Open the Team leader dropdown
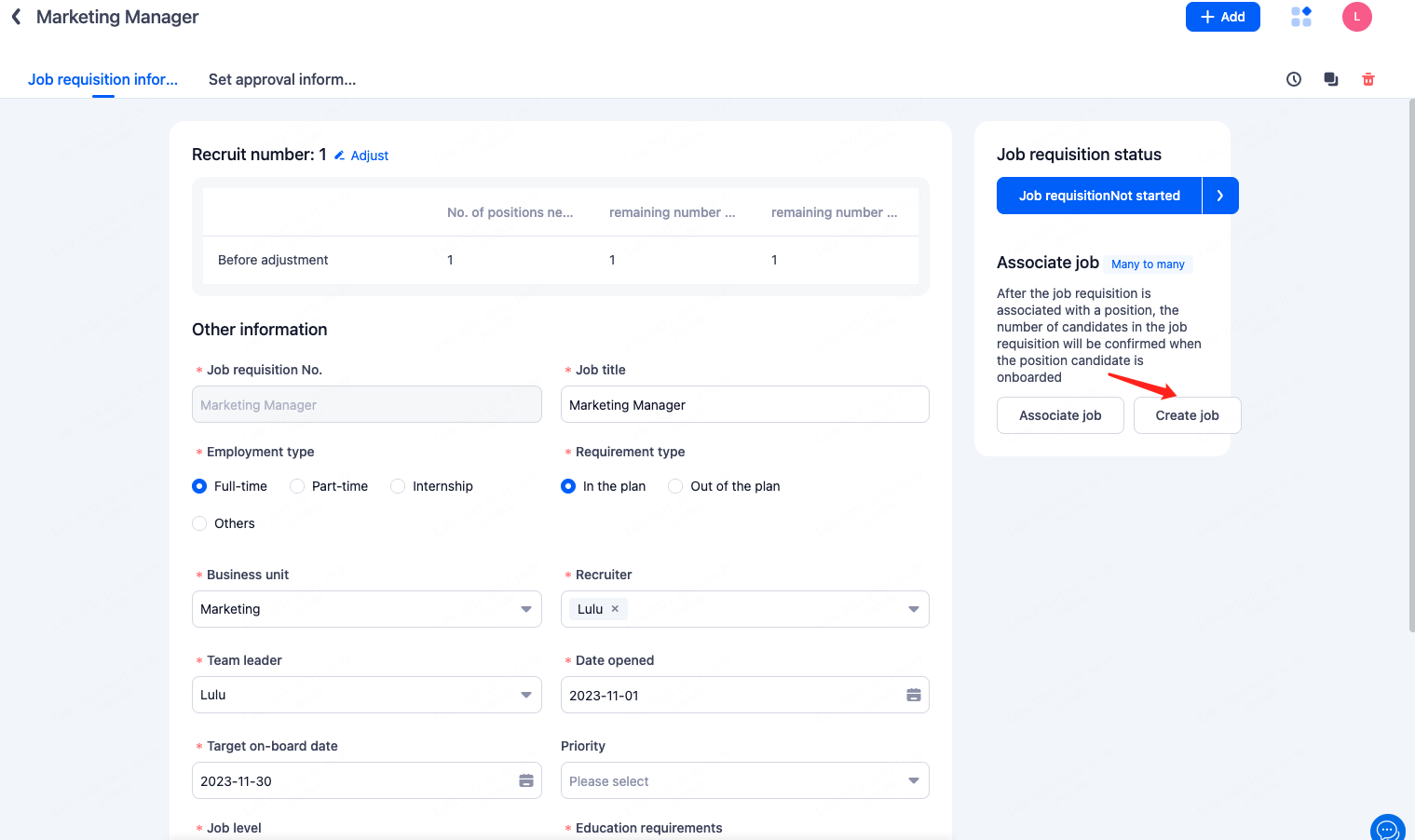The height and width of the screenshot is (840, 1415). pos(525,695)
